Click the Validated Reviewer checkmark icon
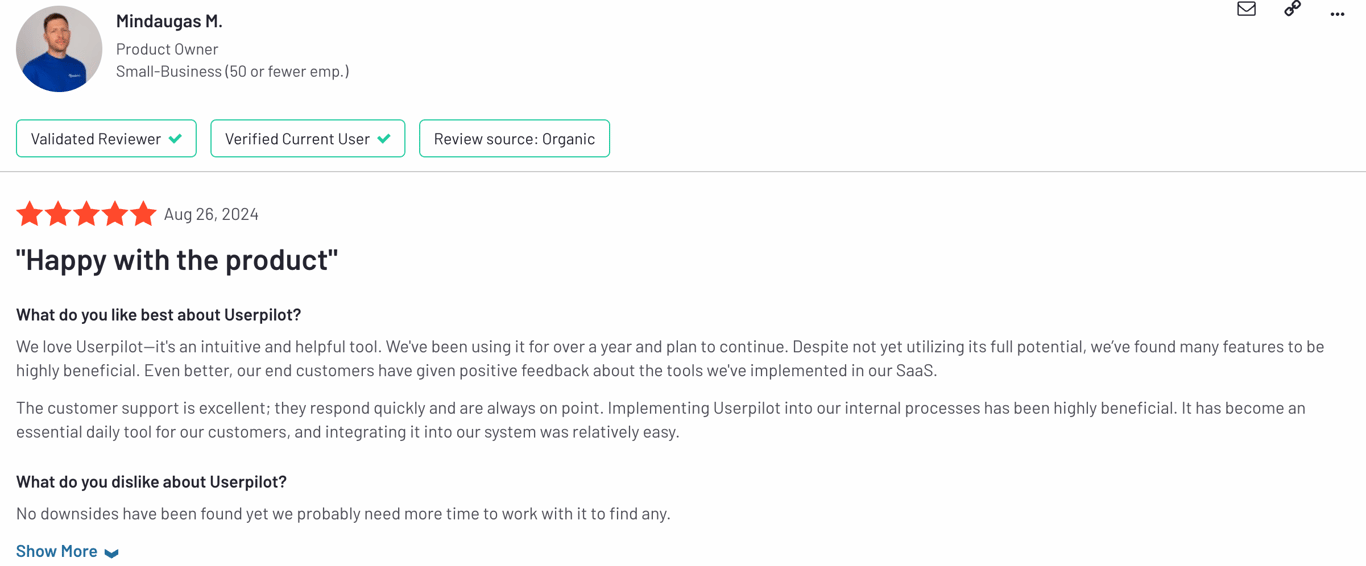The width and height of the screenshot is (1366, 566). click(176, 139)
